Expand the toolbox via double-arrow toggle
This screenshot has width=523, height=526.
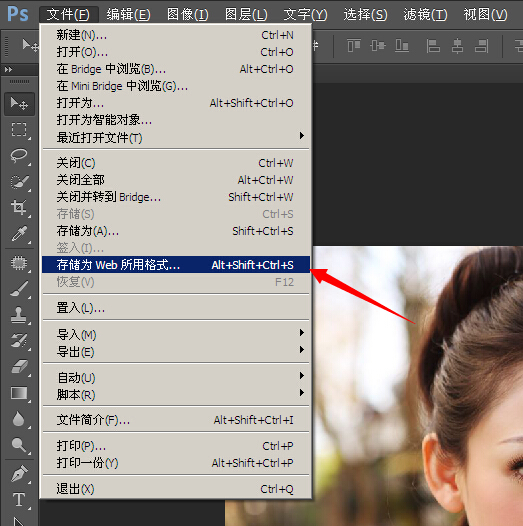click(x=8, y=69)
